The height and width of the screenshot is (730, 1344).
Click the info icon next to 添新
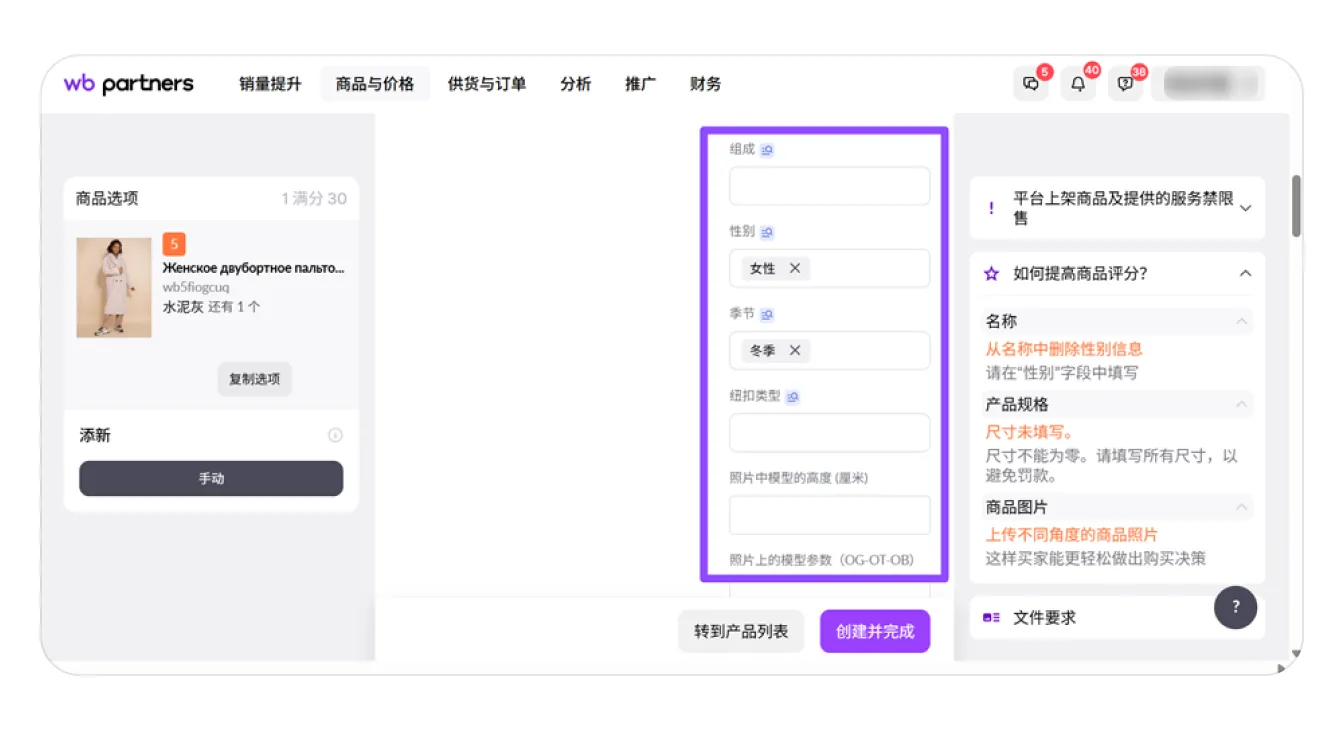click(335, 435)
